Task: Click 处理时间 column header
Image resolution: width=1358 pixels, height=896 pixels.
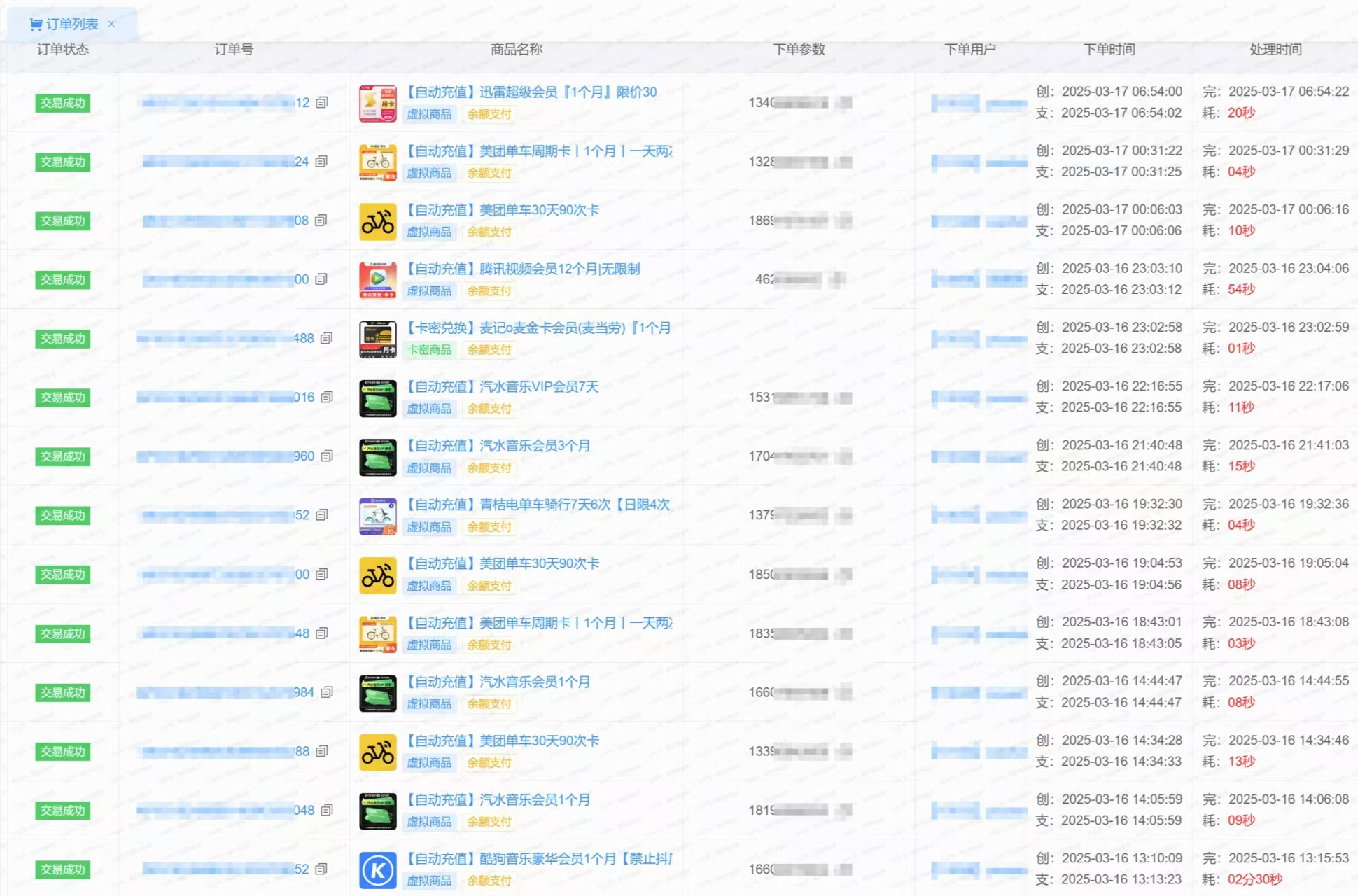Action: [x=1276, y=50]
